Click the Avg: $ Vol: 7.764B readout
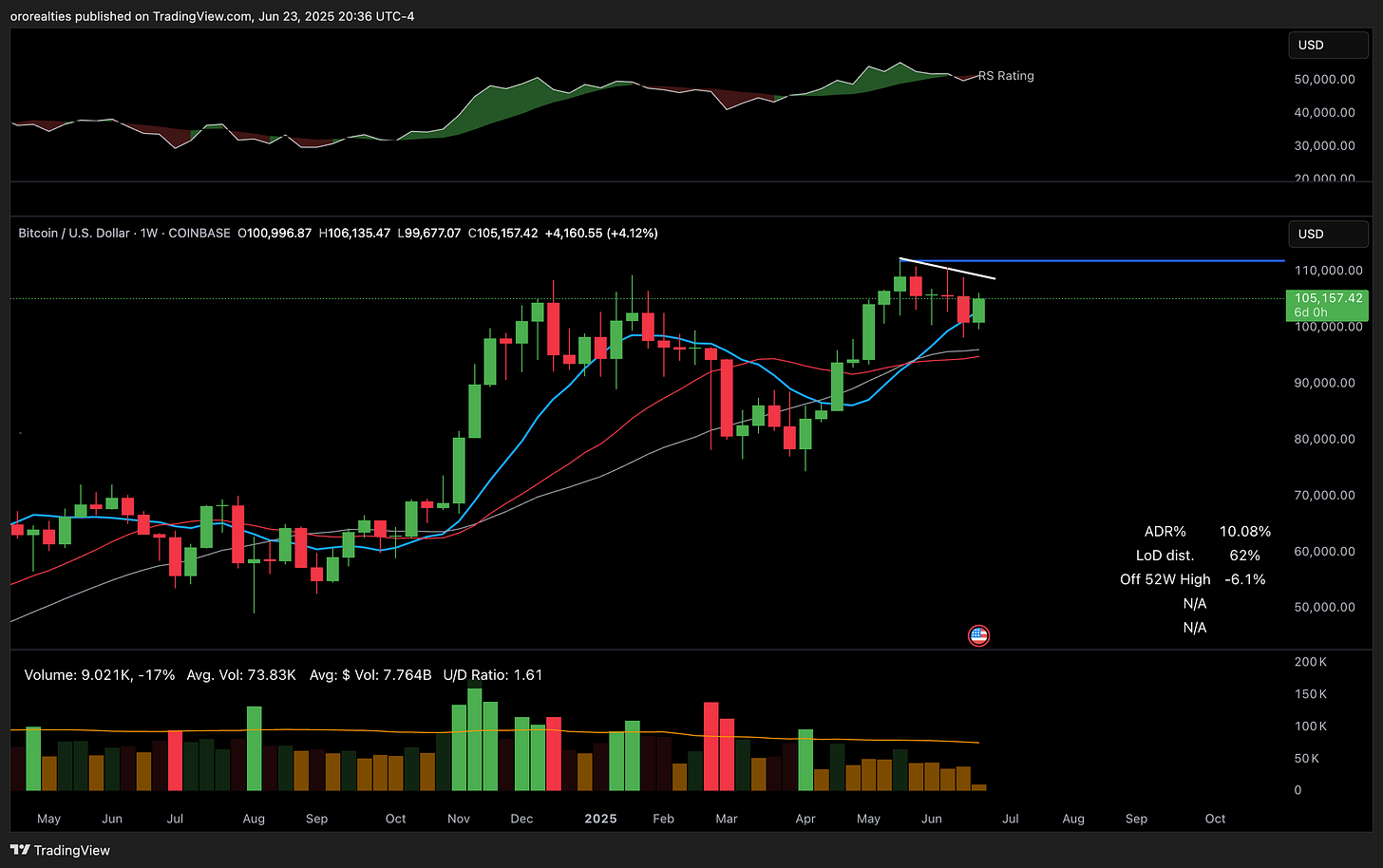The height and width of the screenshot is (868, 1383). click(x=370, y=675)
